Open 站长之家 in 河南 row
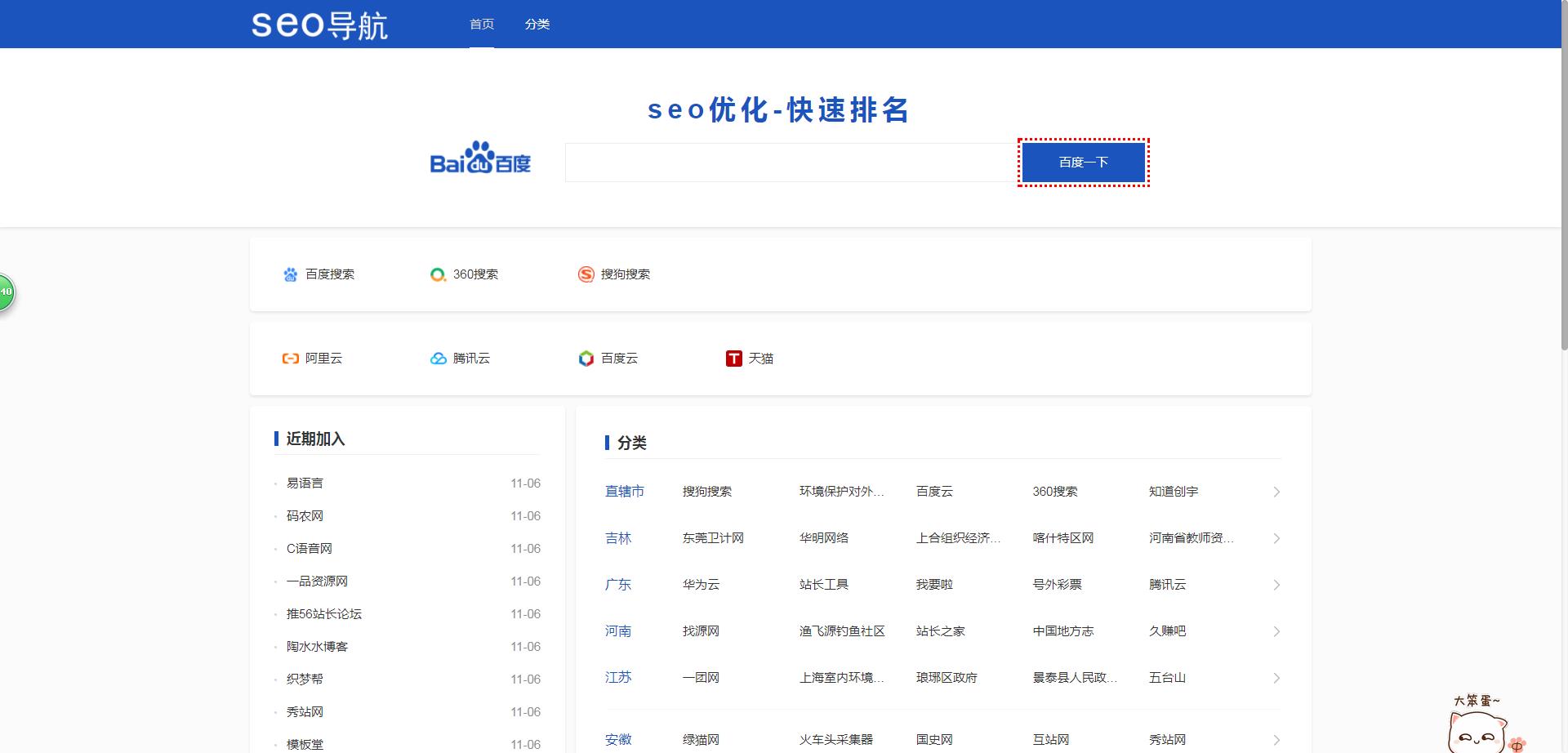 (941, 631)
